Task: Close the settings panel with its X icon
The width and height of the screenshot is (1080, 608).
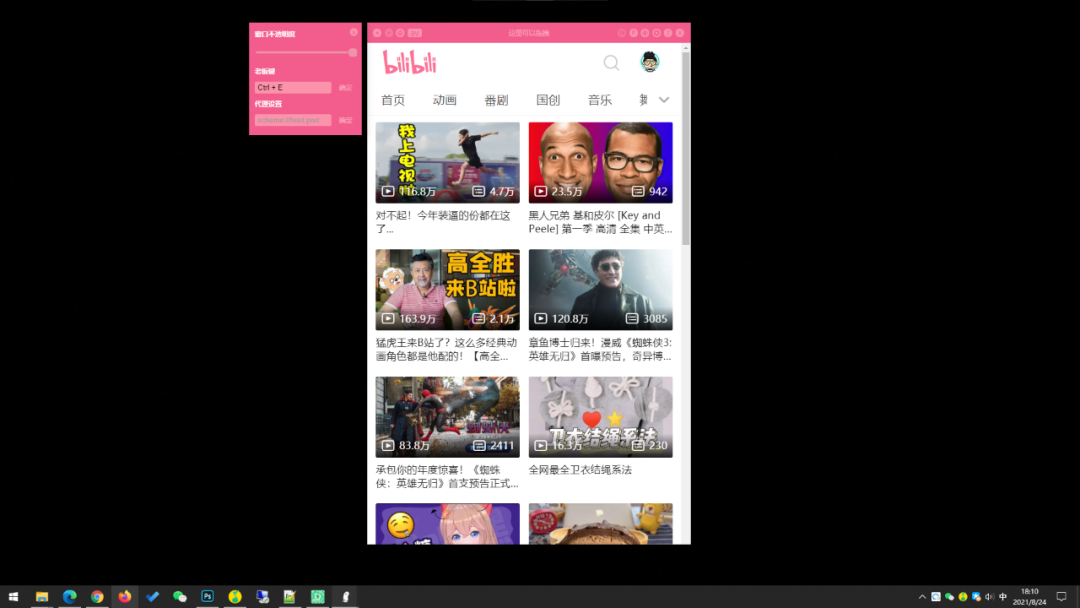Action: coord(354,32)
